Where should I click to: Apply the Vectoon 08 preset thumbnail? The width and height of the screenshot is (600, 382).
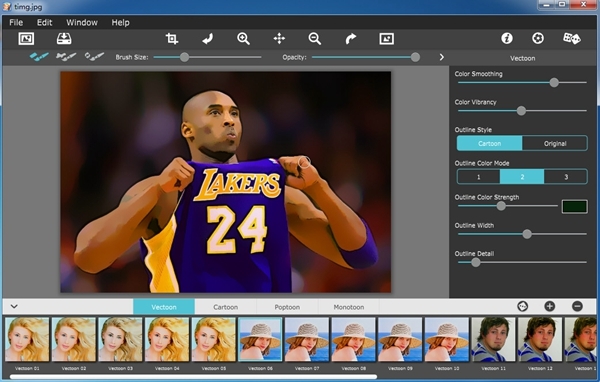tap(354, 340)
